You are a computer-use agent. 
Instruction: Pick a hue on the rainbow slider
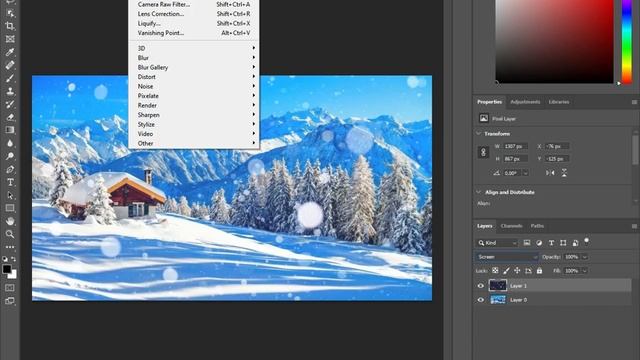[x=627, y=41]
